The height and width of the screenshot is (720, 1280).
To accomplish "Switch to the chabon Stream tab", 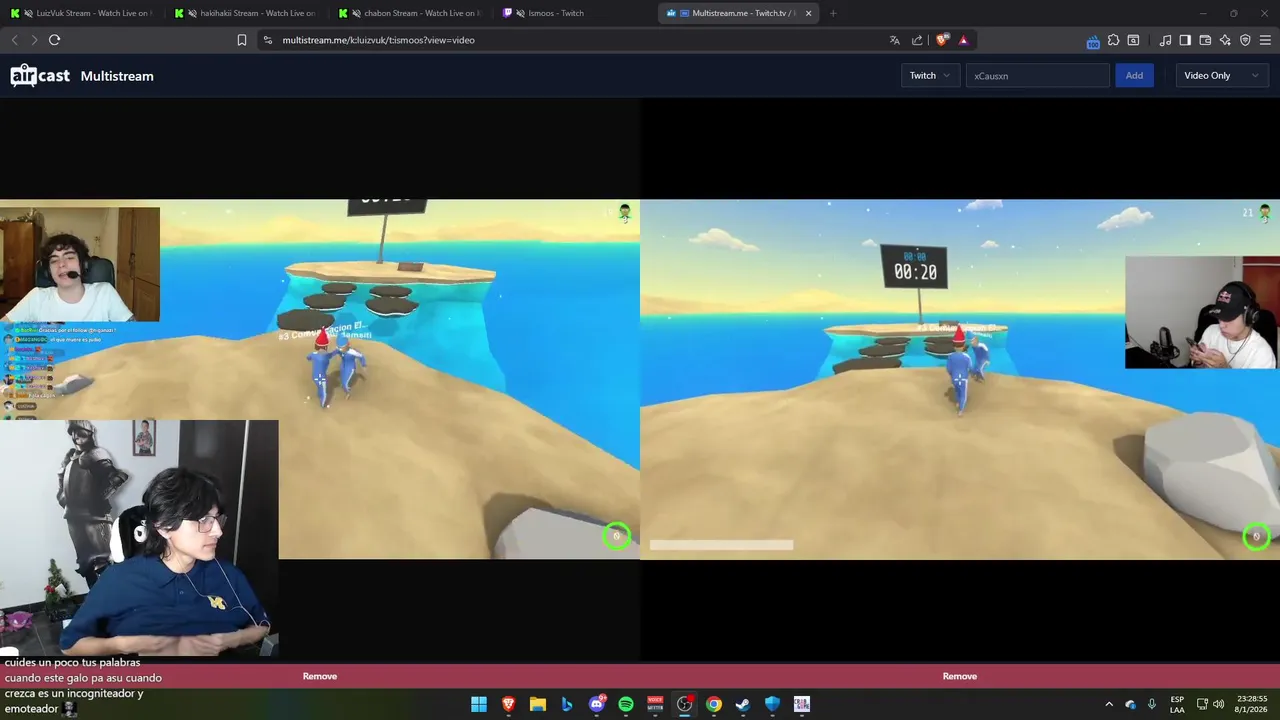I will coord(410,13).
